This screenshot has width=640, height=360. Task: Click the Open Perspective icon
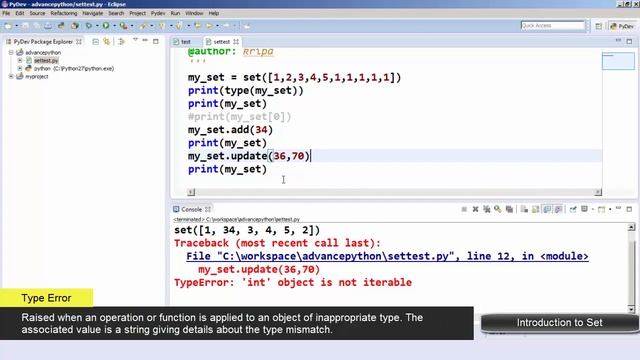[598, 26]
